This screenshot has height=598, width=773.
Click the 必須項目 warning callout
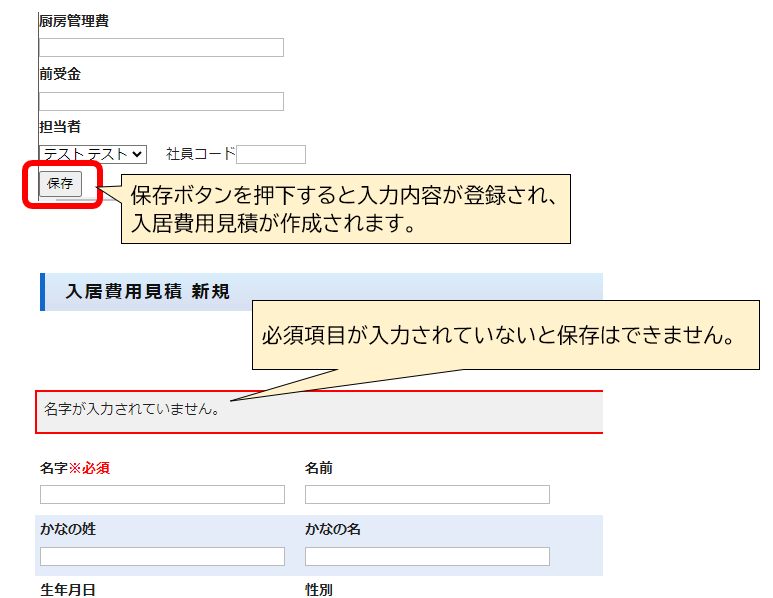[x=505, y=335]
